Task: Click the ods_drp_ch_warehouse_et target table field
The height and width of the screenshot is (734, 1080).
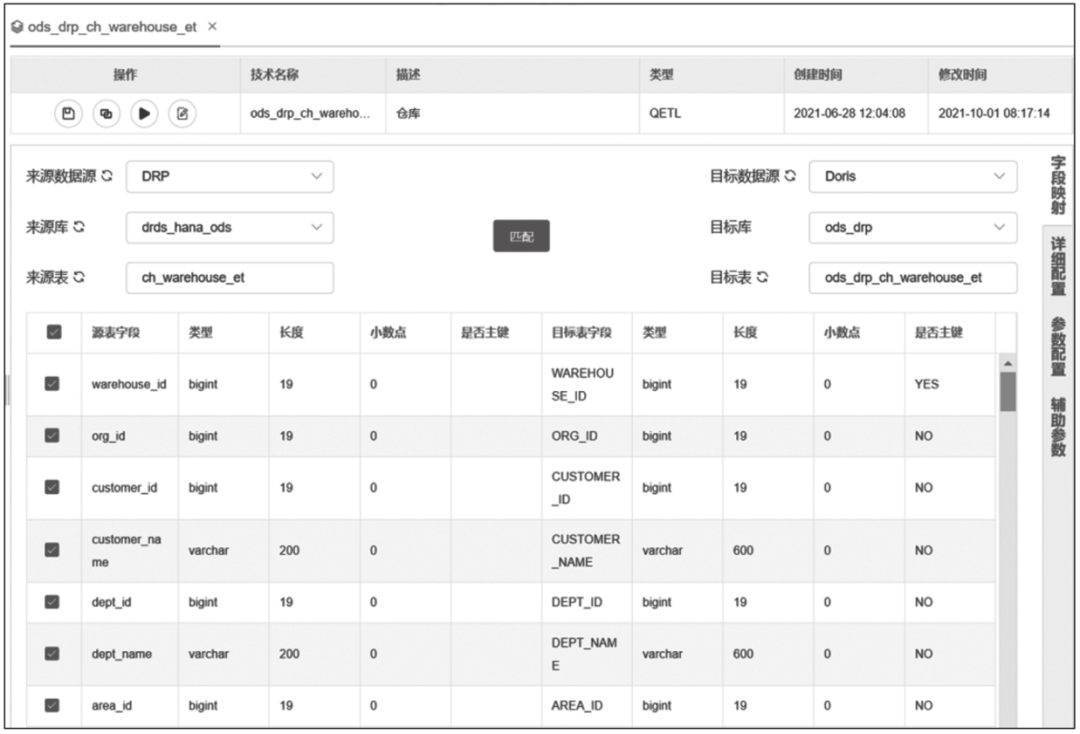Action: (913, 277)
